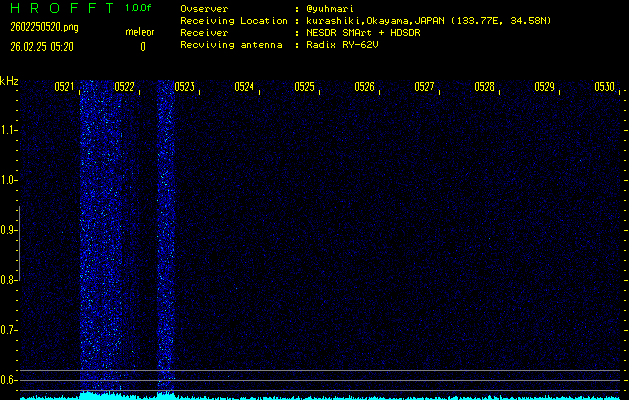The image size is (629, 400).
Task: Select the 0.8 kHz frequency label
Action: click(x=9, y=281)
